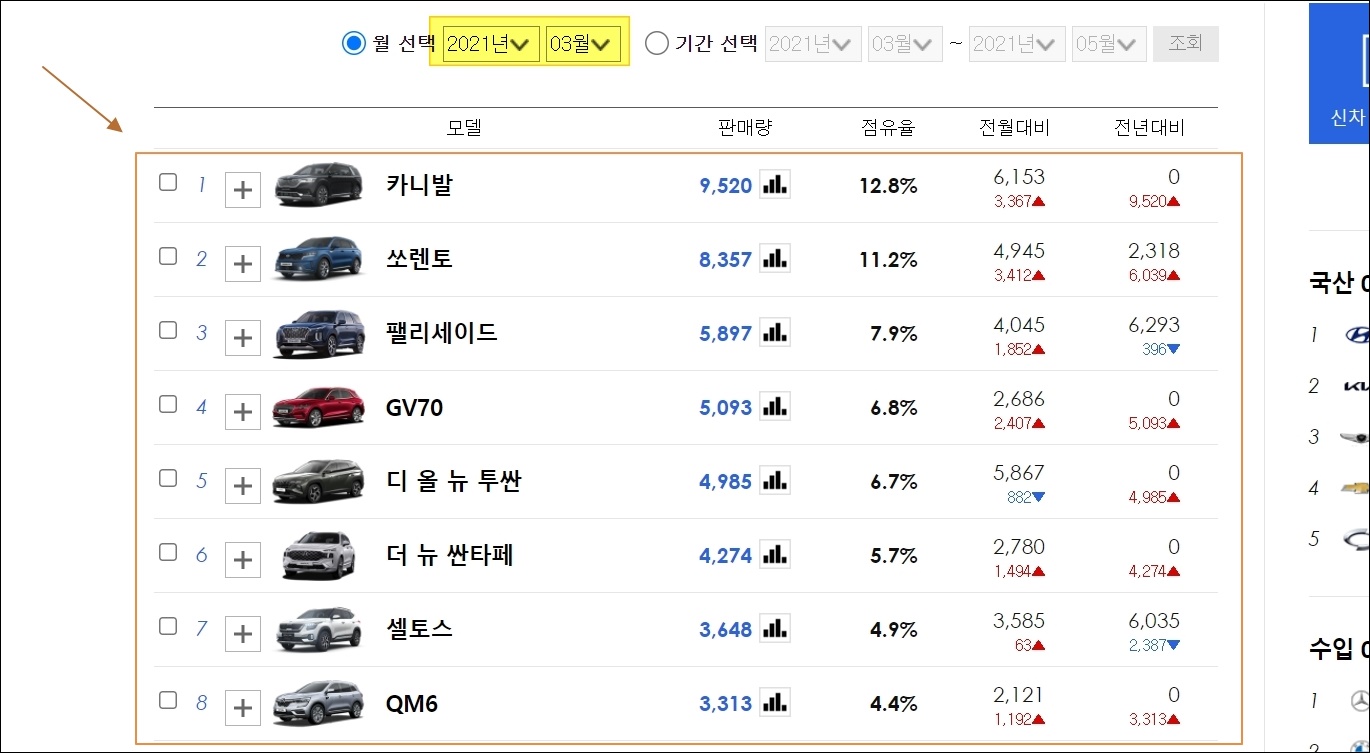The image size is (1370, 753).
Task: Click the 9,520 sales figure for 카니발
Action: [x=726, y=186]
